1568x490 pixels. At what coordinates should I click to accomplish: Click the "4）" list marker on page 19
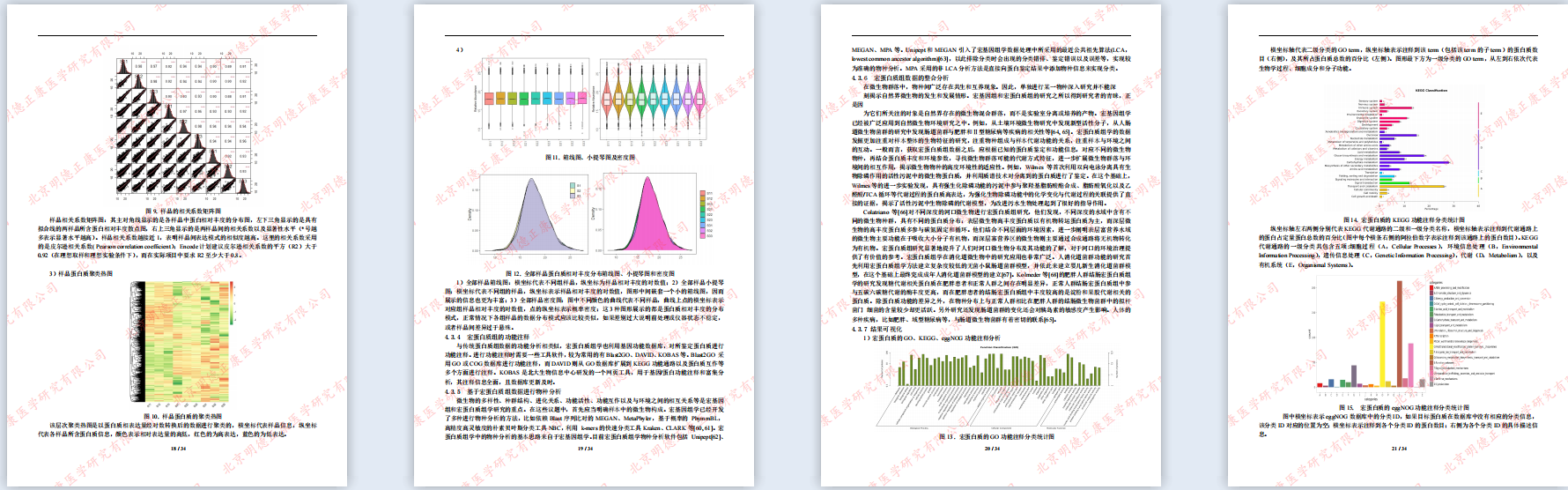(x=459, y=50)
